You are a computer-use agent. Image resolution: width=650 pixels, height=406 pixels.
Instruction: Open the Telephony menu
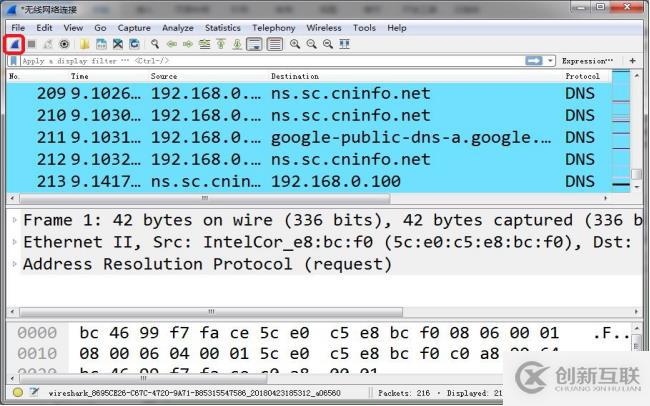(274, 28)
